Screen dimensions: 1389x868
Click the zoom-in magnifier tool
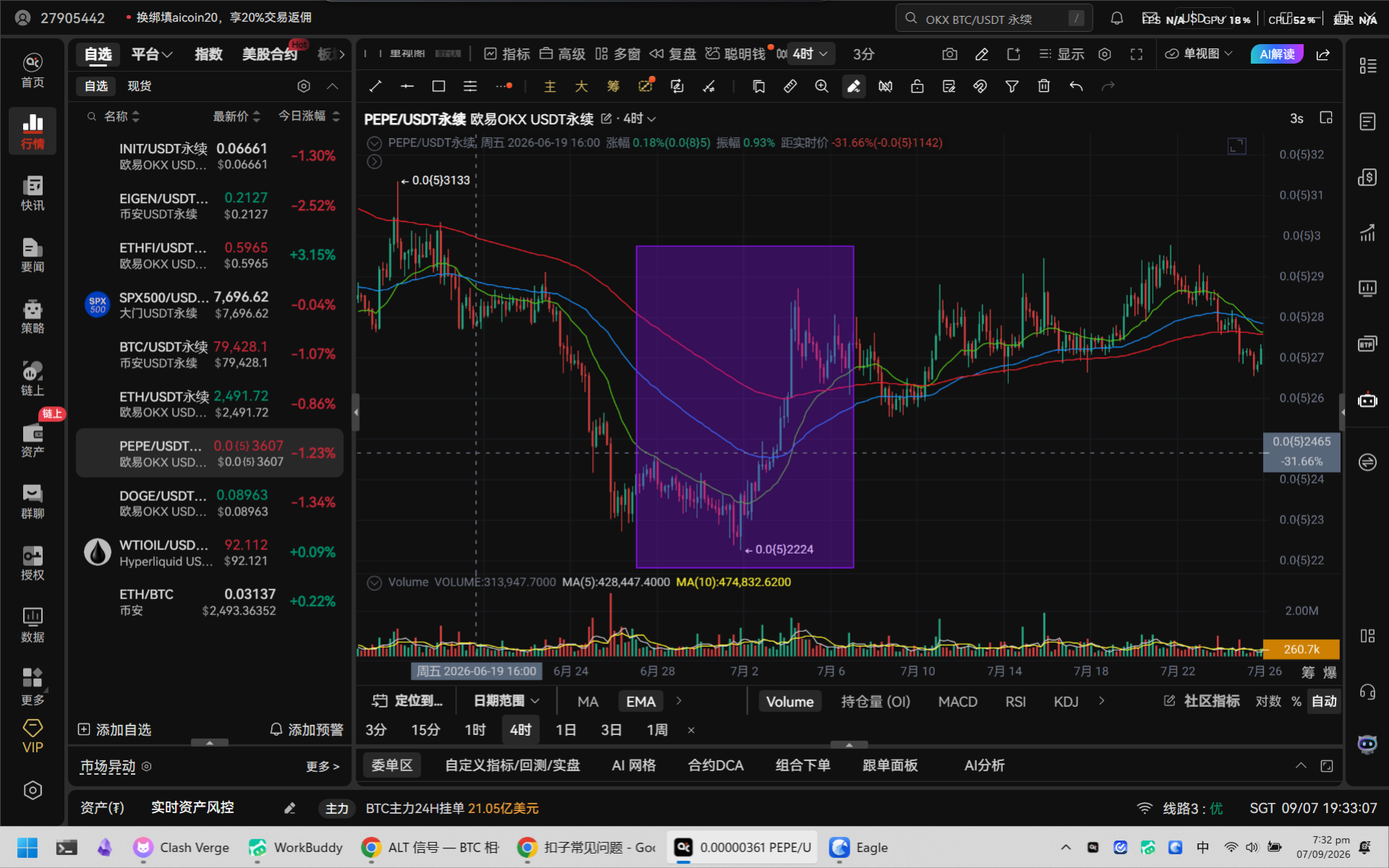tap(821, 87)
